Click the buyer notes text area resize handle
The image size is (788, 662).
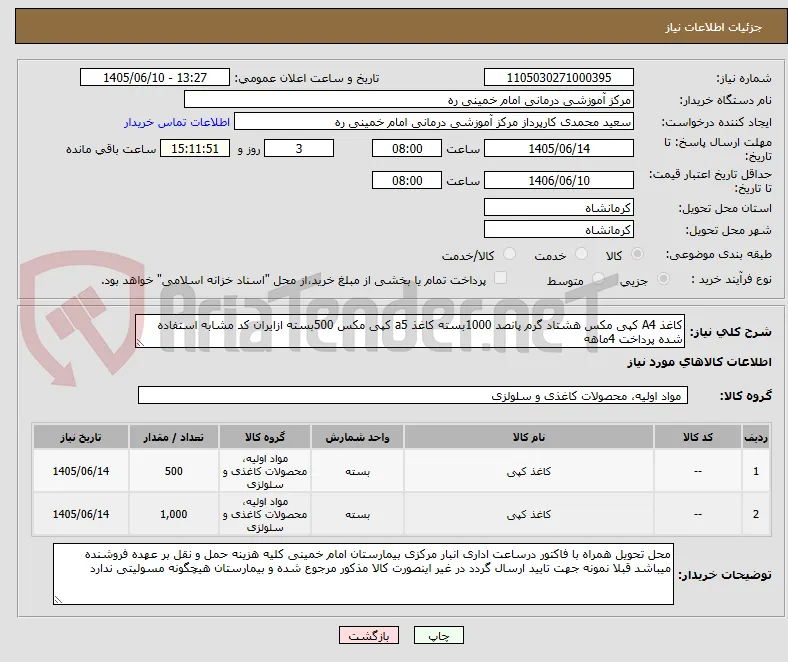[58, 600]
